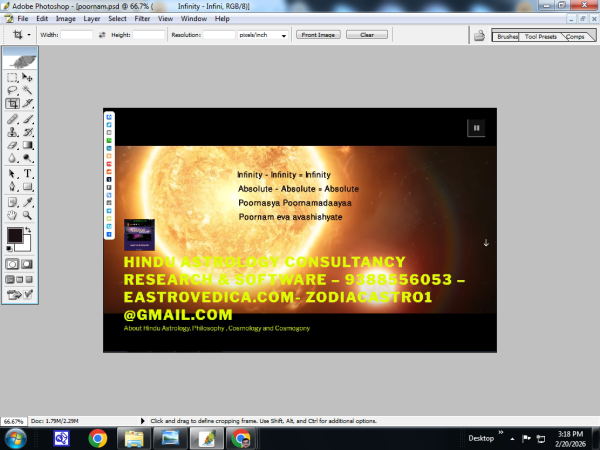
Task: Click the Front Image button
Action: (319, 34)
